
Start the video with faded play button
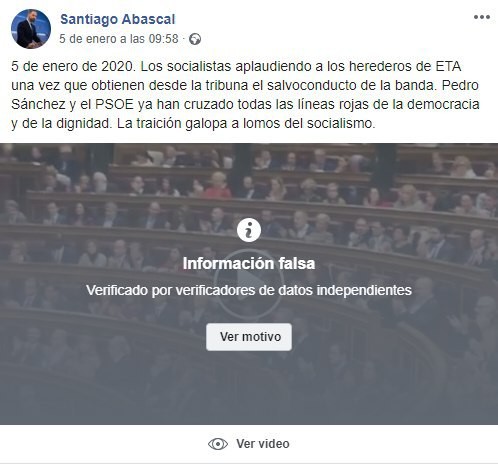coord(249,284)
